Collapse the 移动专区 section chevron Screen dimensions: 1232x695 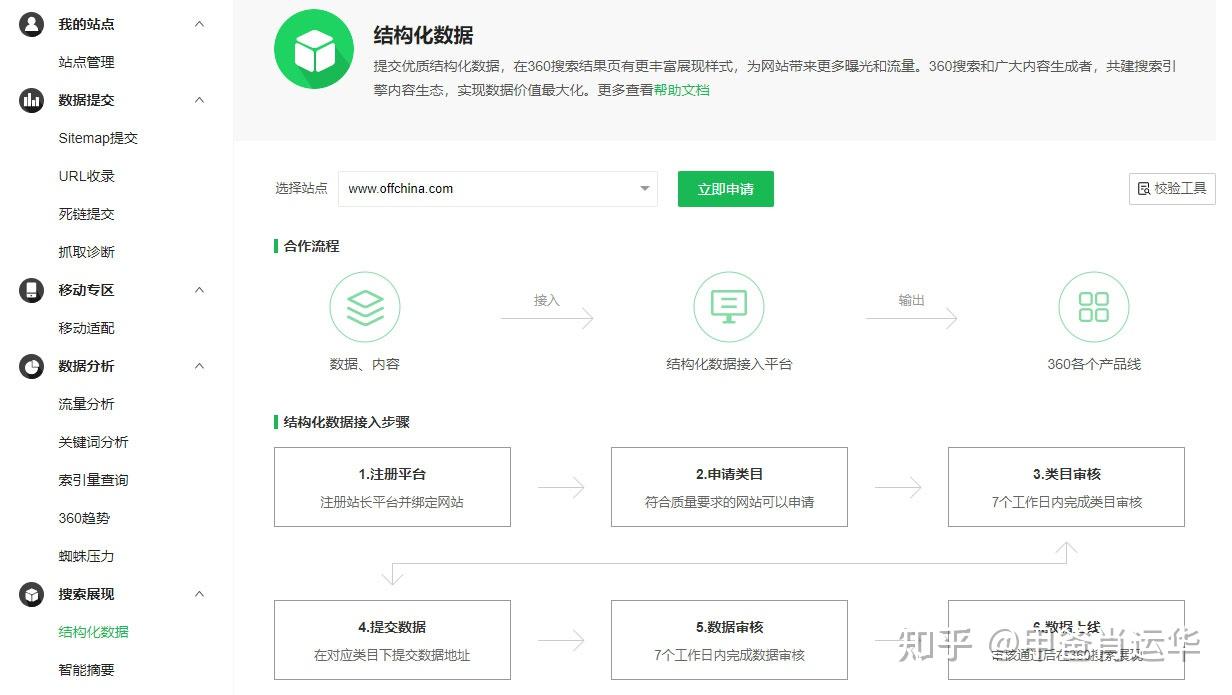tap(199, 290)
